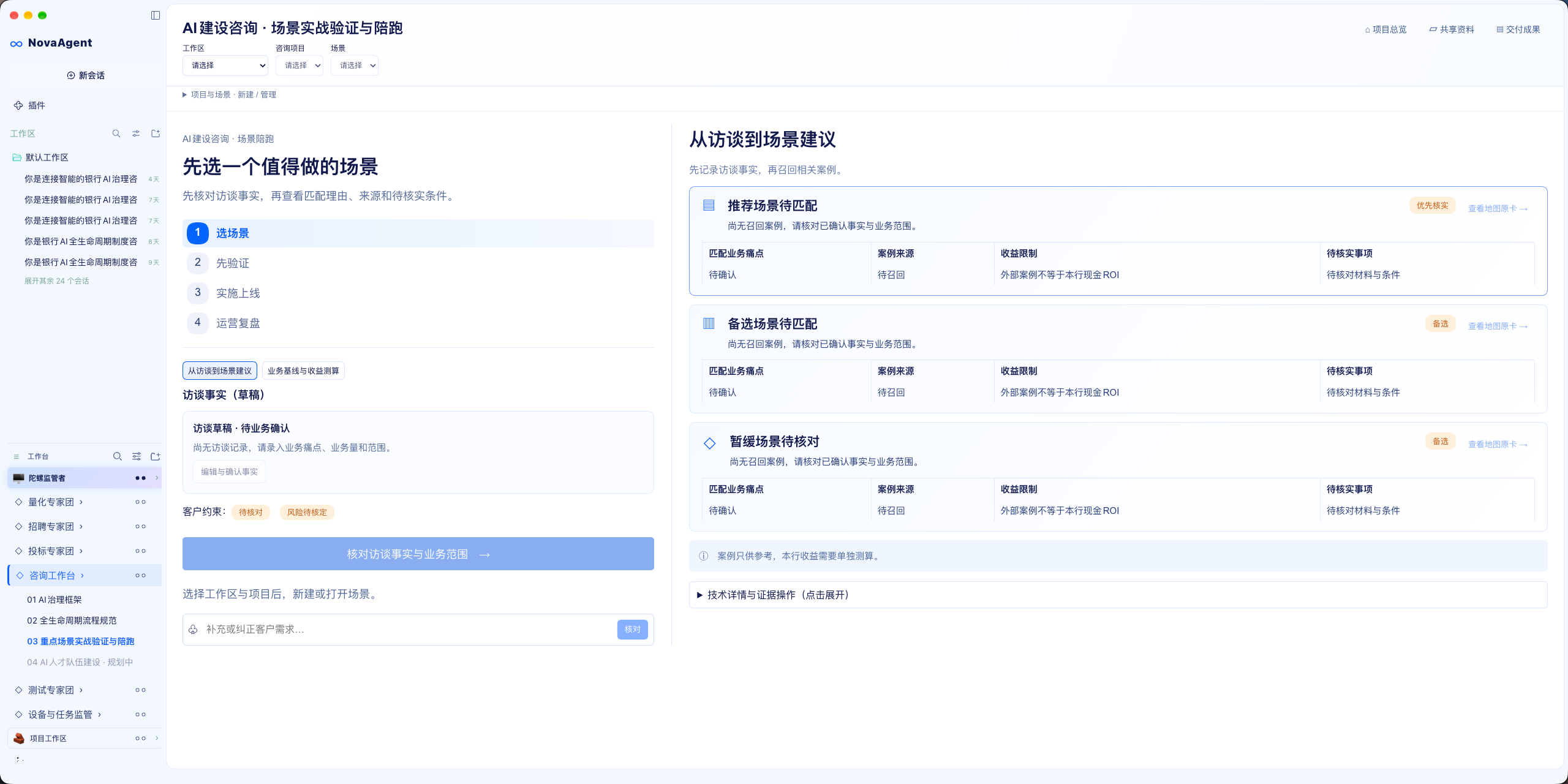1568x784 pixels.
Task: Click the 备选场景待匹配 card icon
Action: click(709, 323)
